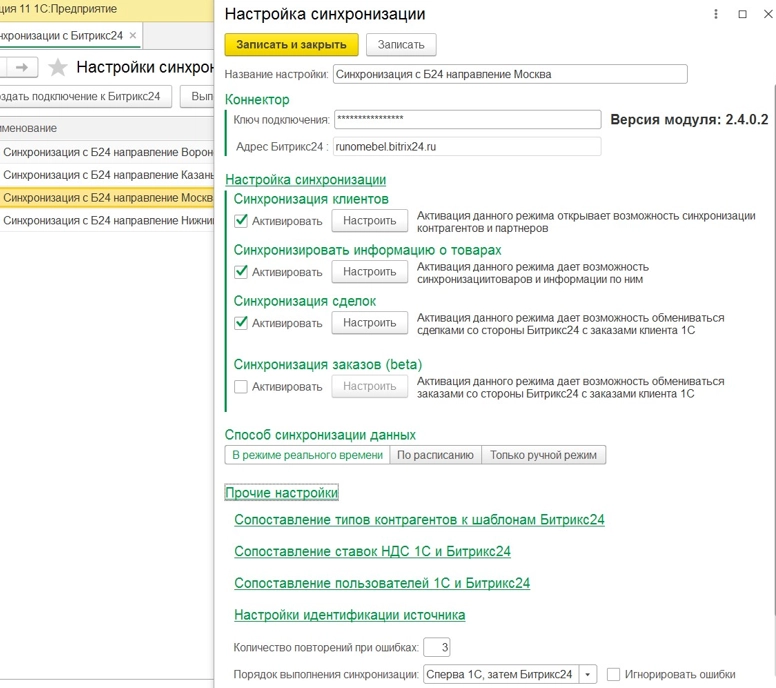
Task: Click Настроить for товары synchronization
Action: pos(370,272)
